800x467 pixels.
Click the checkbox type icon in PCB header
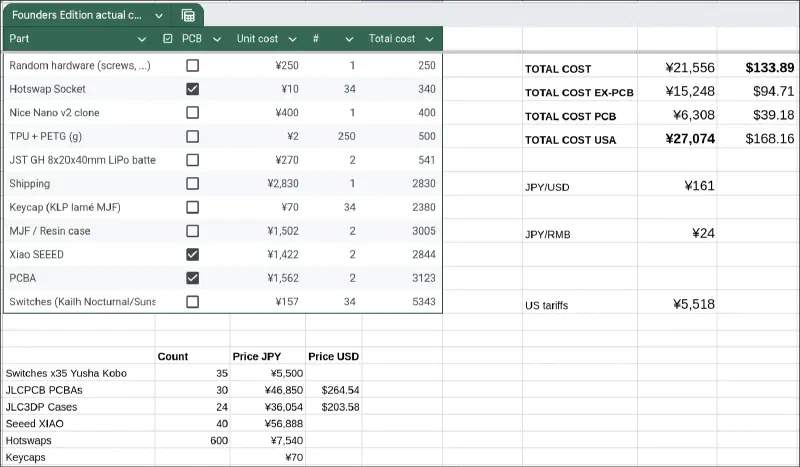tap(167, 39)
